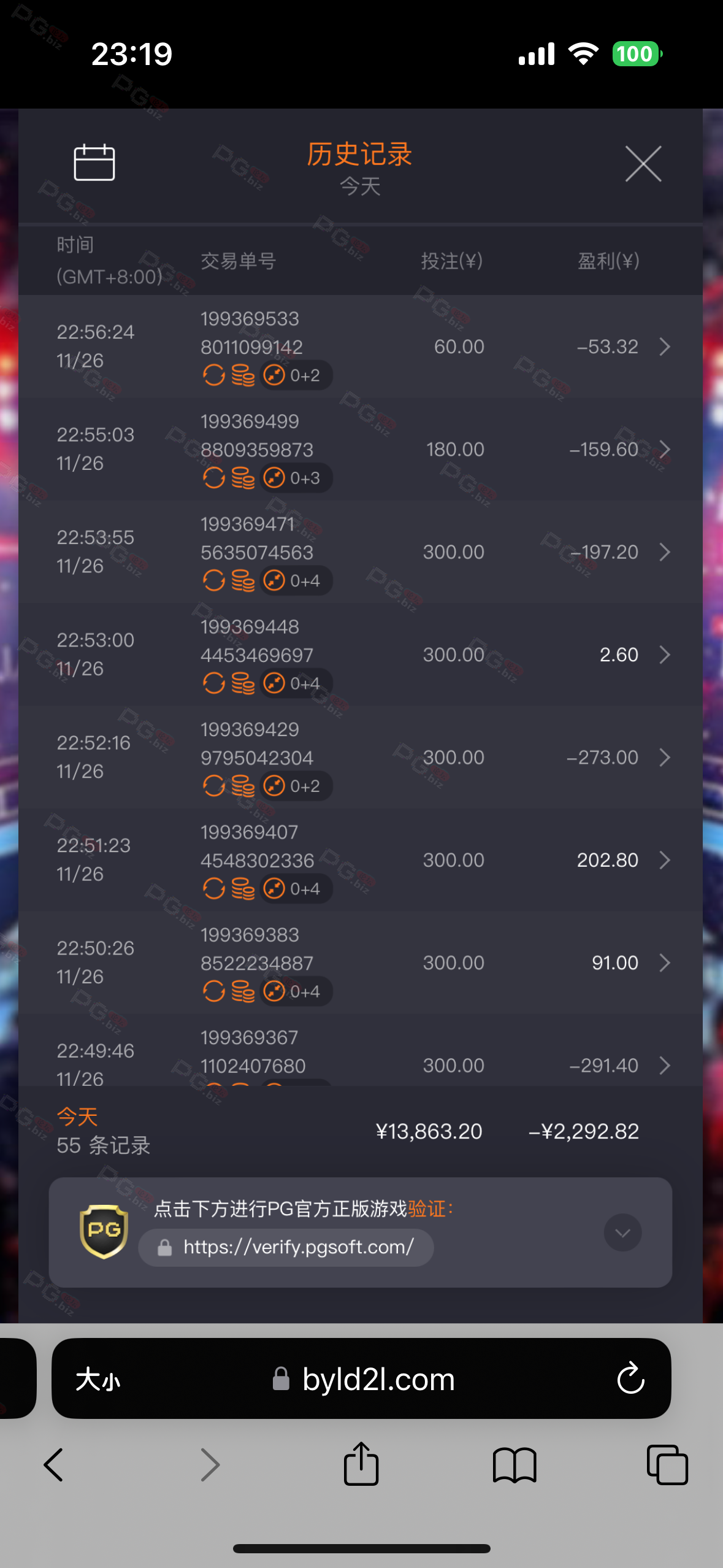Click the free spin icon in 22:52:16 row

tap(213, 786)
